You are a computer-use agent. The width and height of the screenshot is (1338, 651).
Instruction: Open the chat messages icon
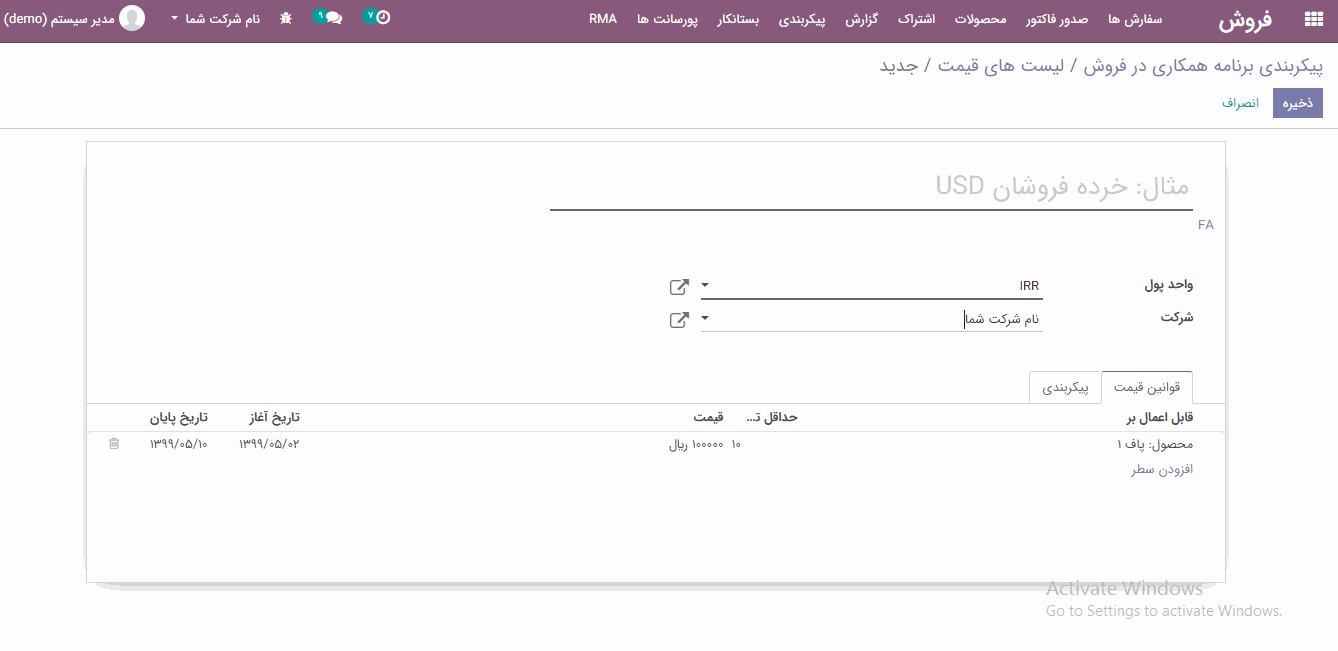[x=333, y=18]
